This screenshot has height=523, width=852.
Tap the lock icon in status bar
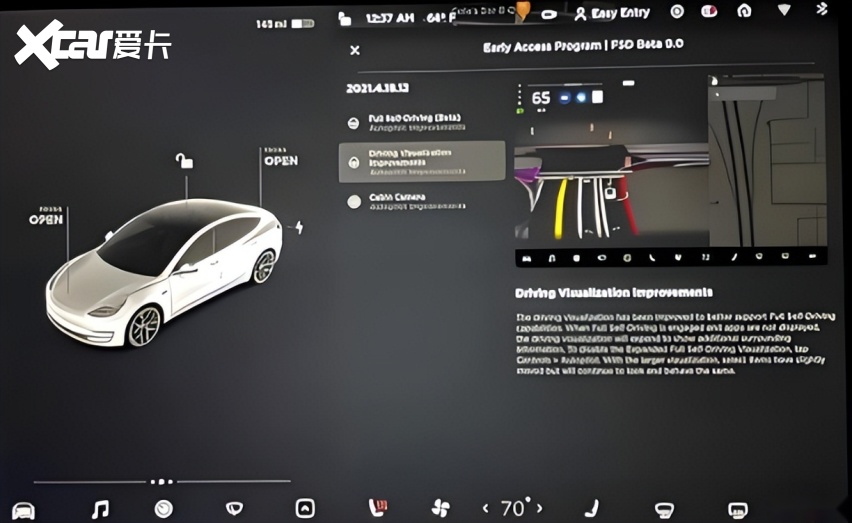(344, 19)
